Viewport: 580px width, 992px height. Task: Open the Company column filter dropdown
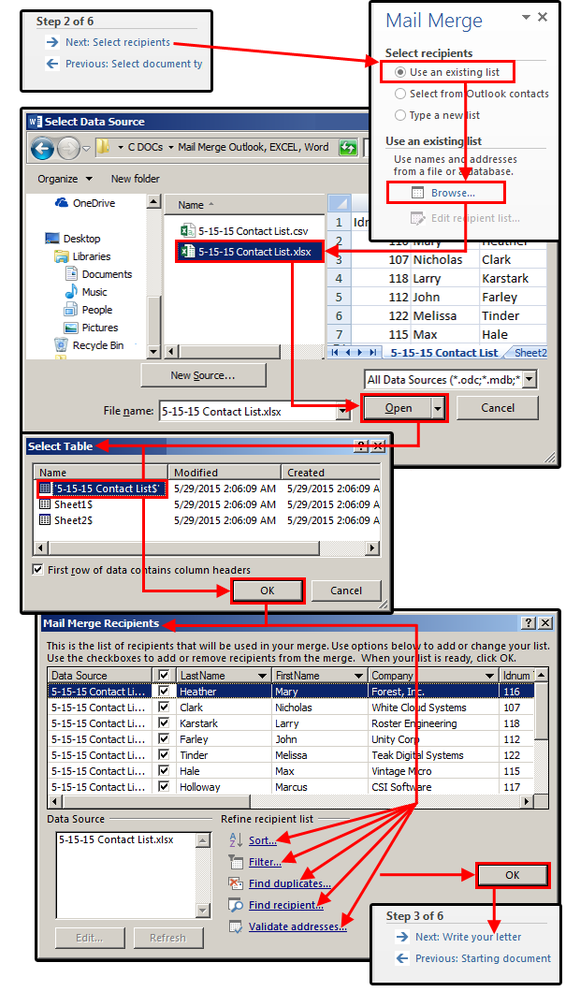489,676
